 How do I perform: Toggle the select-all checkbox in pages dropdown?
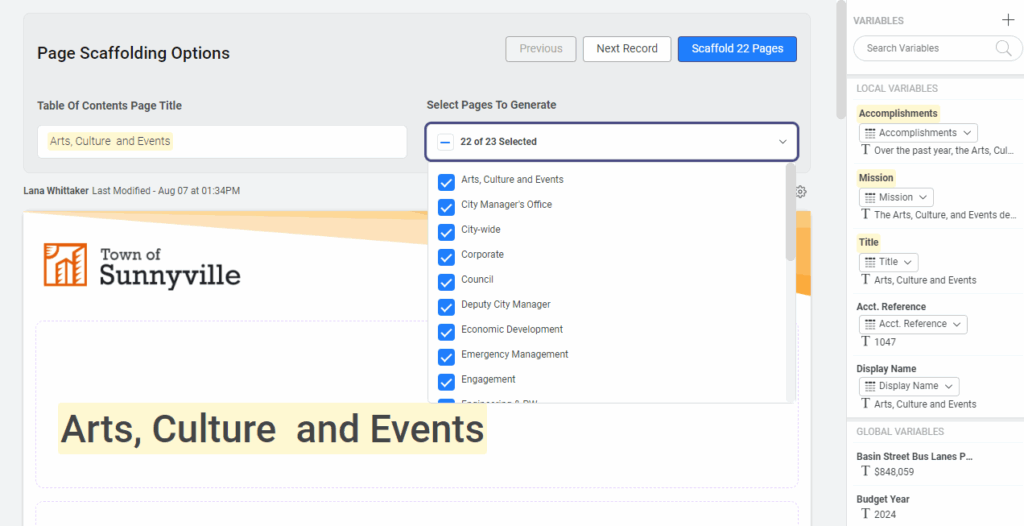445,142
